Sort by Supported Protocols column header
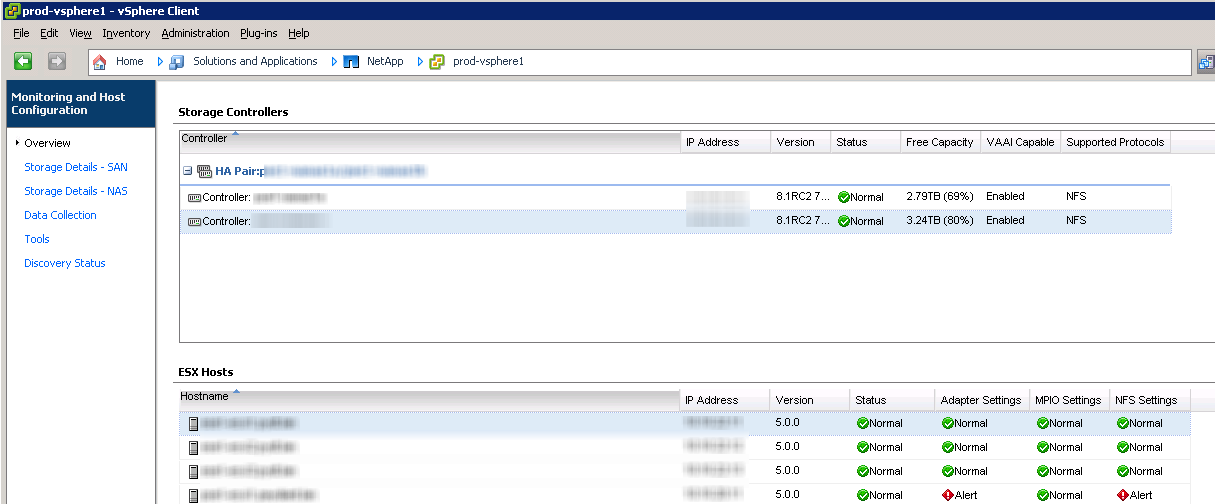 (x=1115, y=142)
